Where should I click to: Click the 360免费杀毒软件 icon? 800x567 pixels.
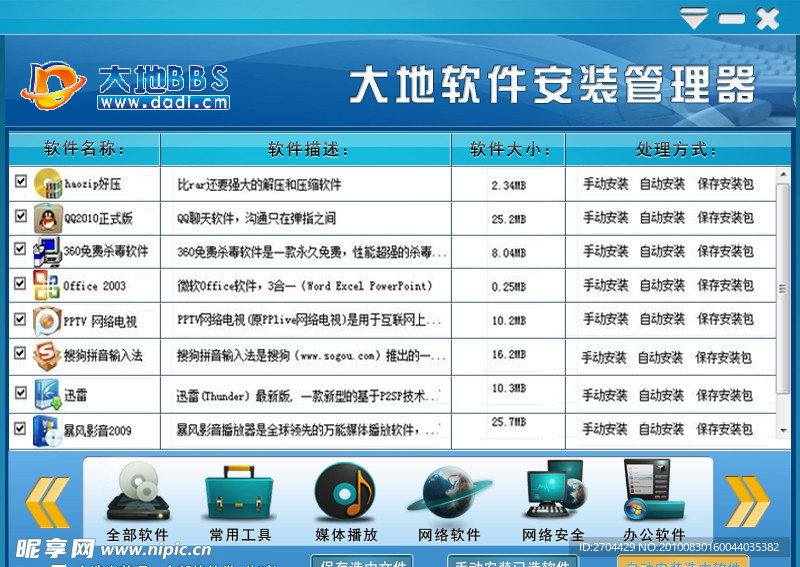[x=47, y=252]
